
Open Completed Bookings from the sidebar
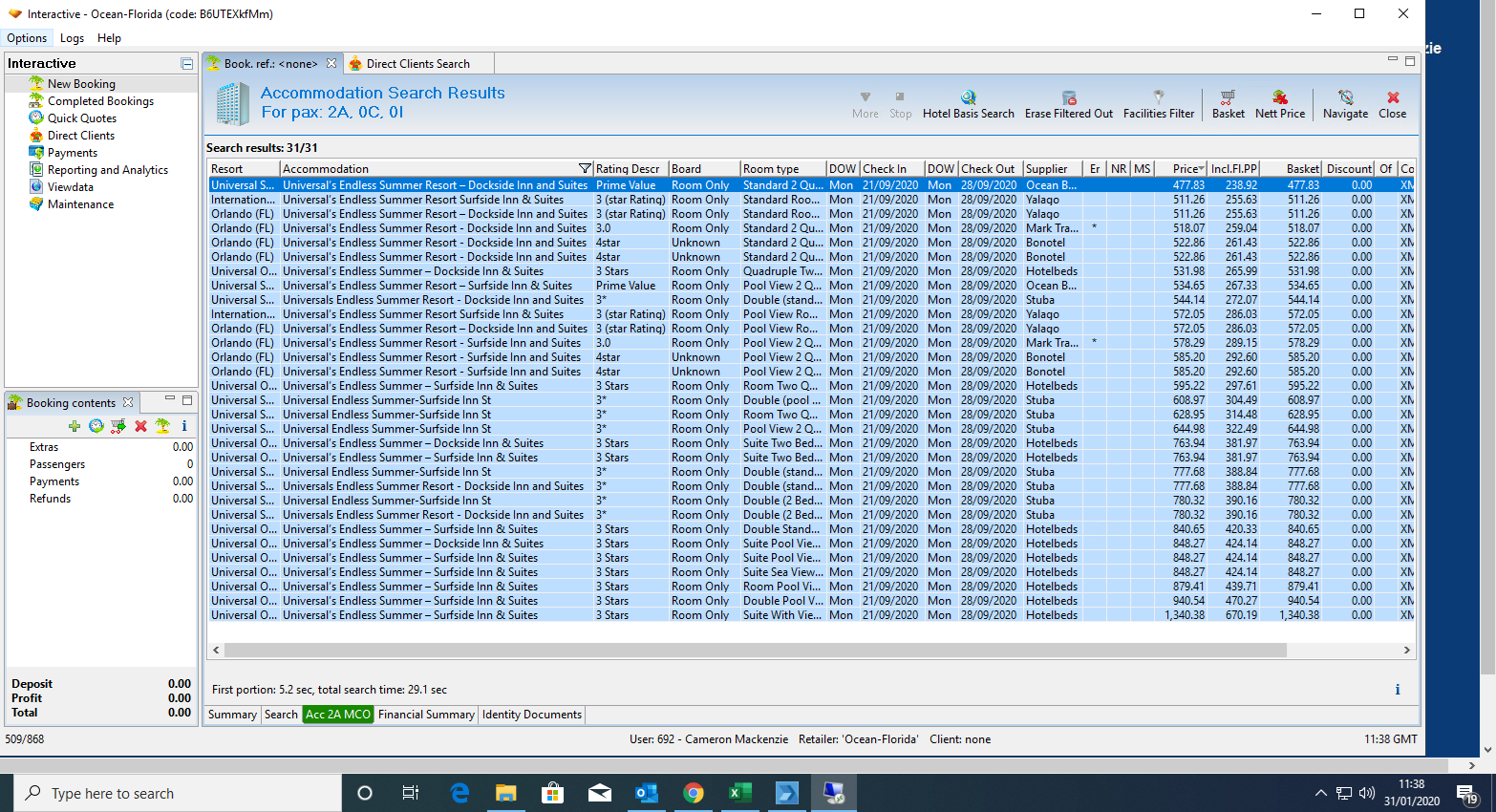pos(100,101)
